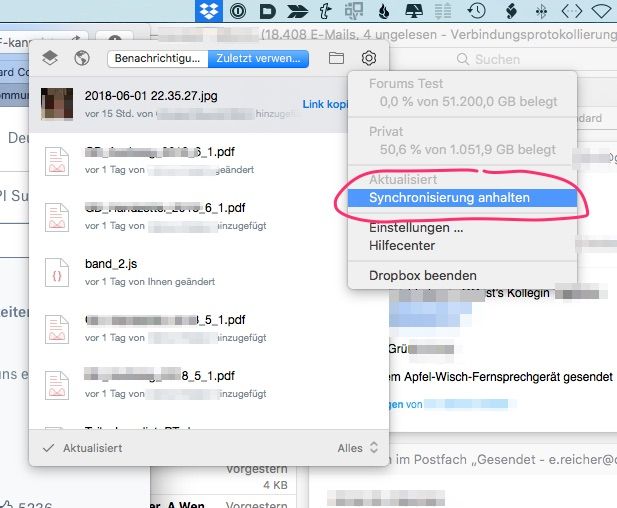The image size is (617, 508).
Task: Open the cursive t menu bar icon
Action: point(325,11)
